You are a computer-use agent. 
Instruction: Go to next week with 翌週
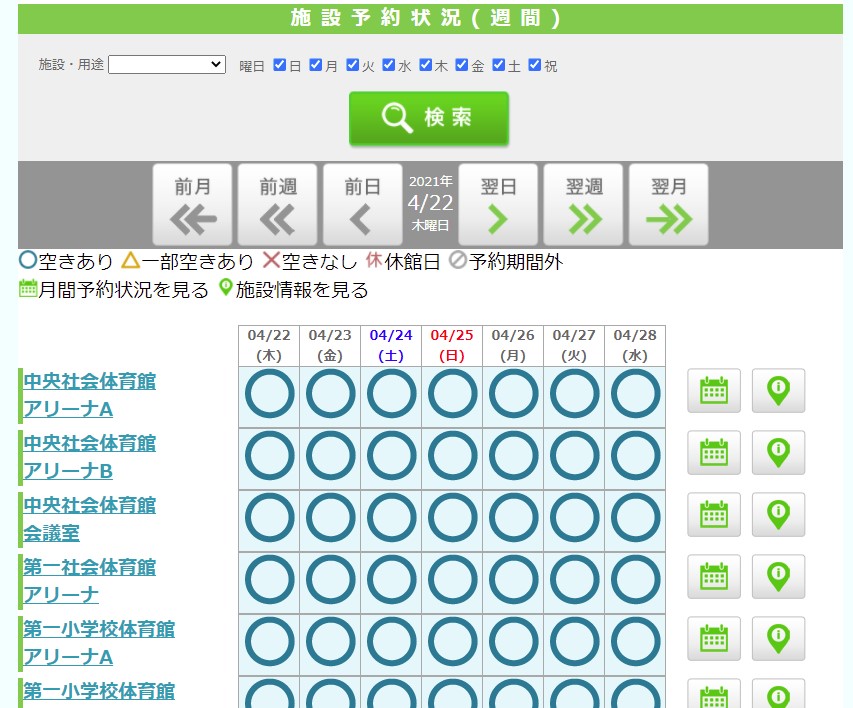pyautogui.click(x=583, y=205)
